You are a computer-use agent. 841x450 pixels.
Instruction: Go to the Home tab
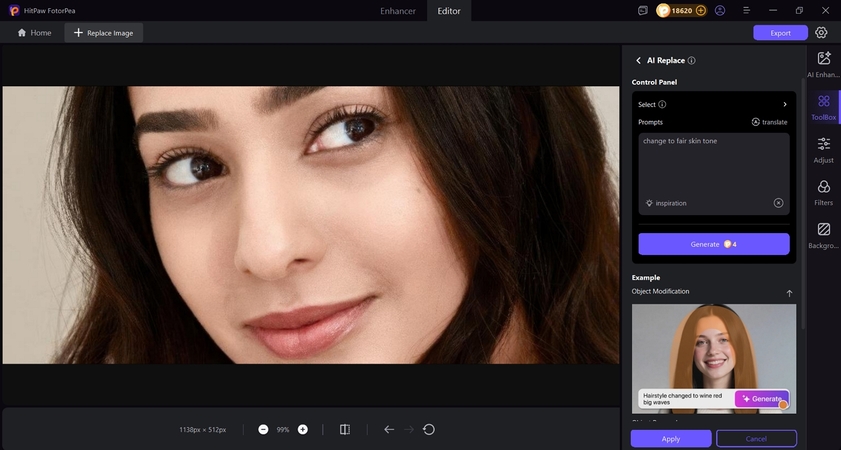[34, 33]
